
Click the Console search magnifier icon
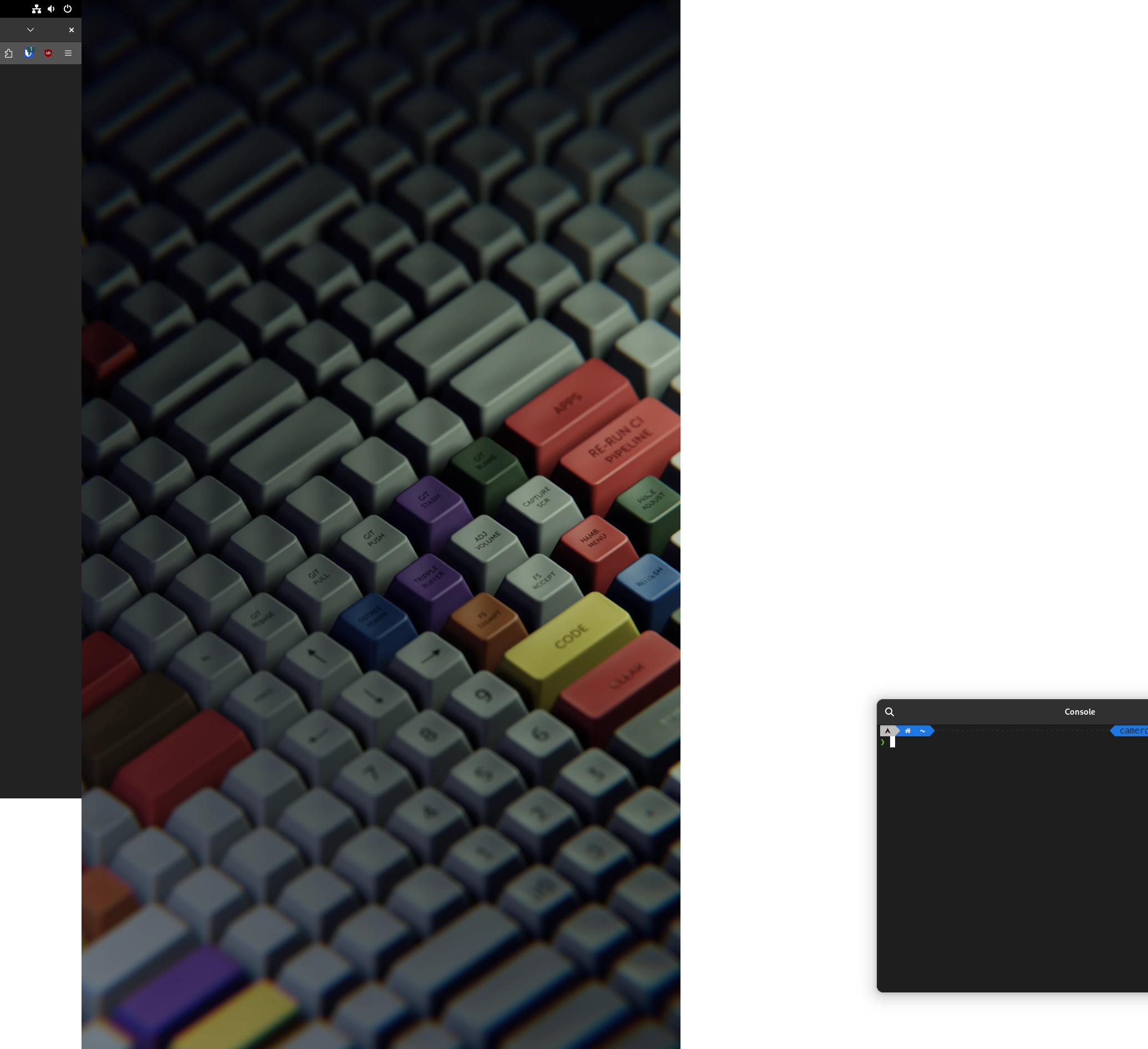tap(890, 711)
